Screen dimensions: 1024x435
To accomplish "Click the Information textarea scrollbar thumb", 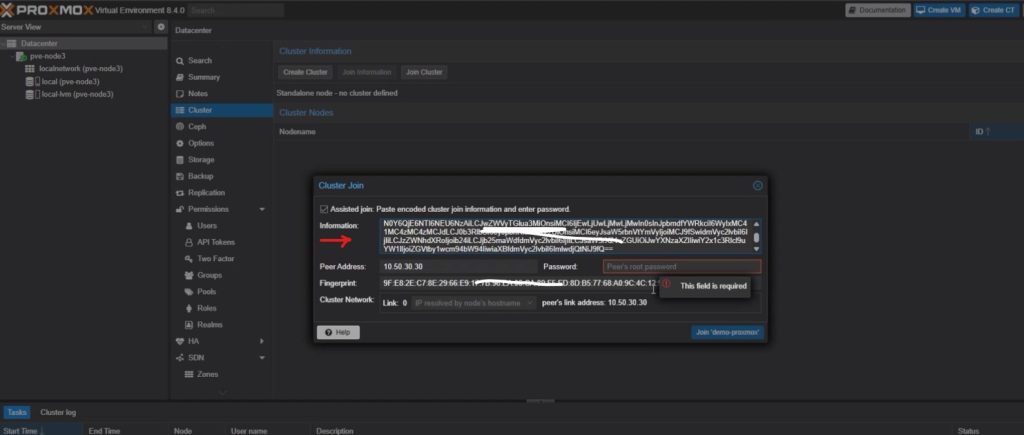I will (x=756, y=238).
